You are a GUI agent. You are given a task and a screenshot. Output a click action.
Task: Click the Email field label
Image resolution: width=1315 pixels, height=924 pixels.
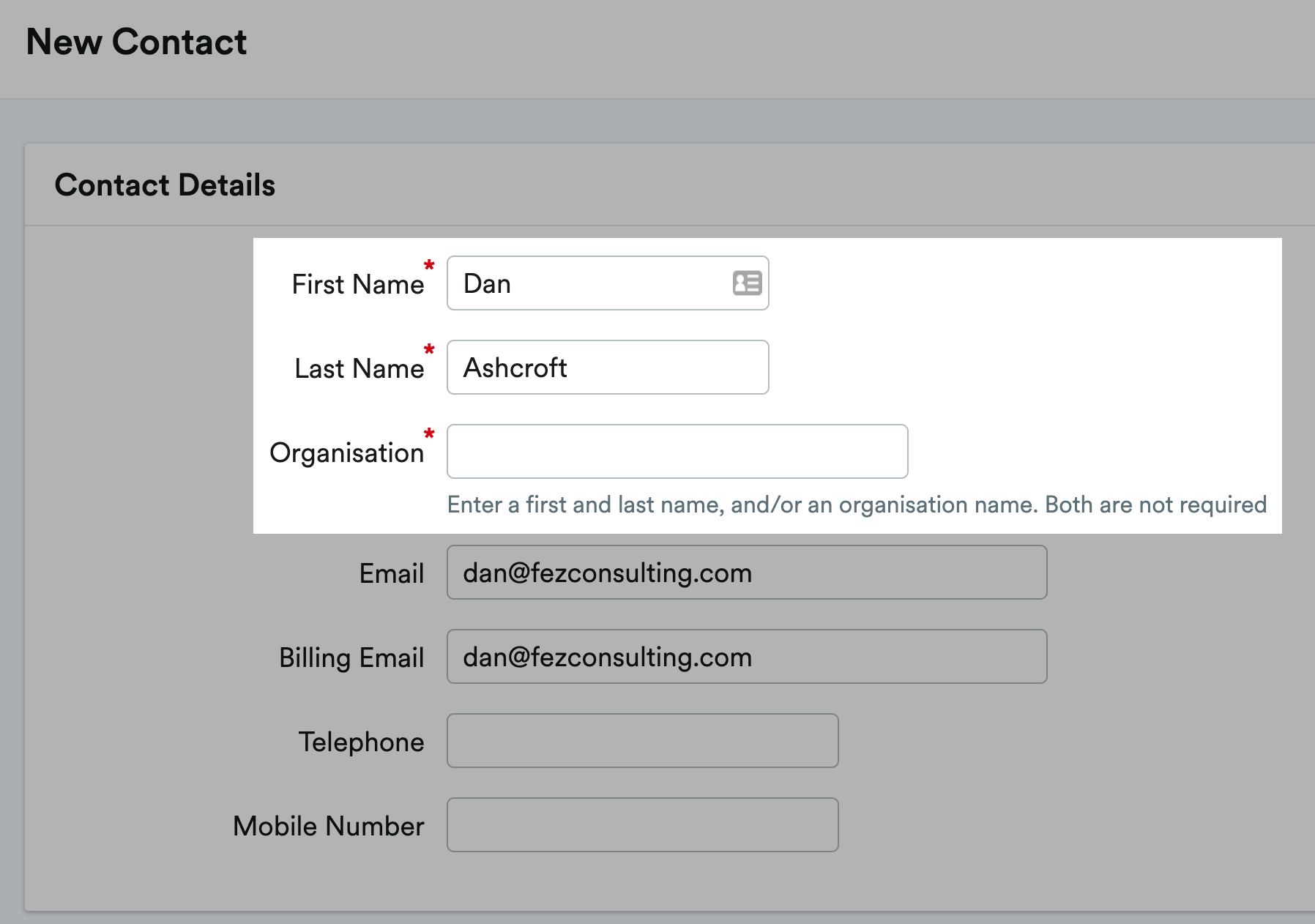pyautogui.click(x=391, y=574)
